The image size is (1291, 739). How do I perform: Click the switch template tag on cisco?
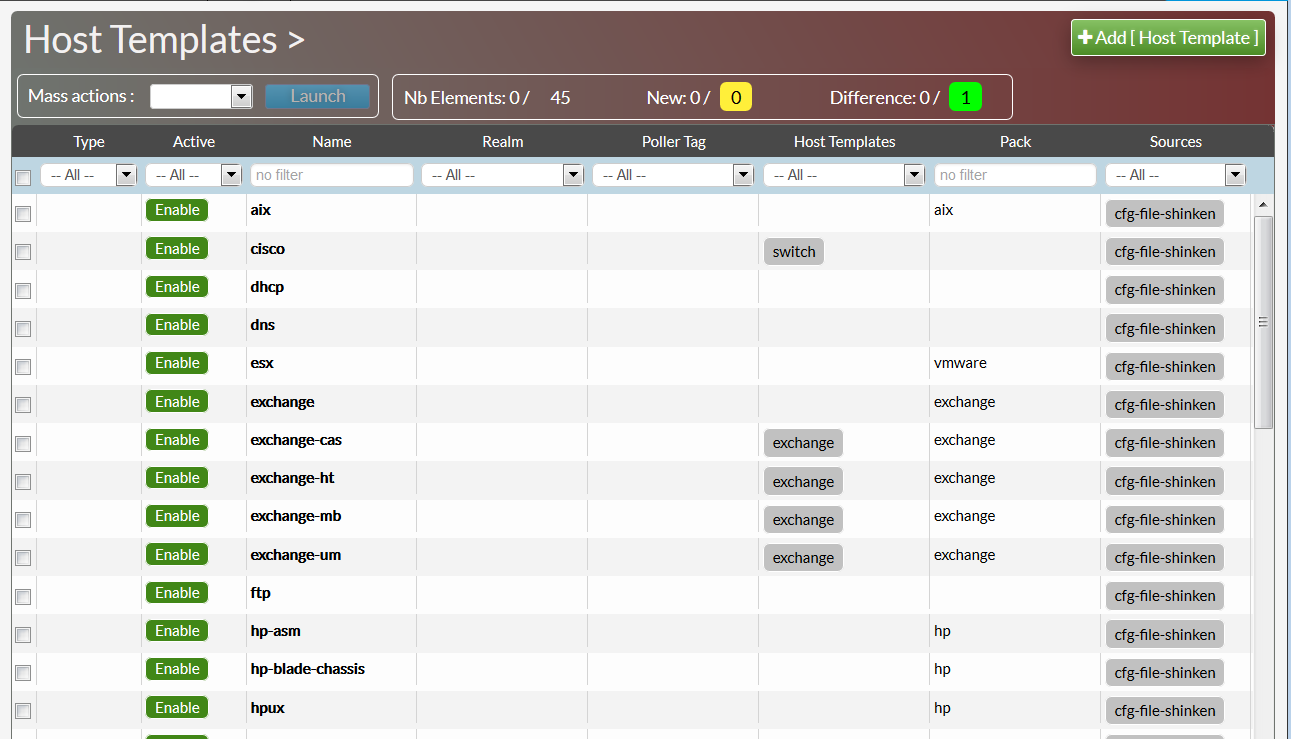[x=794, y=252]
